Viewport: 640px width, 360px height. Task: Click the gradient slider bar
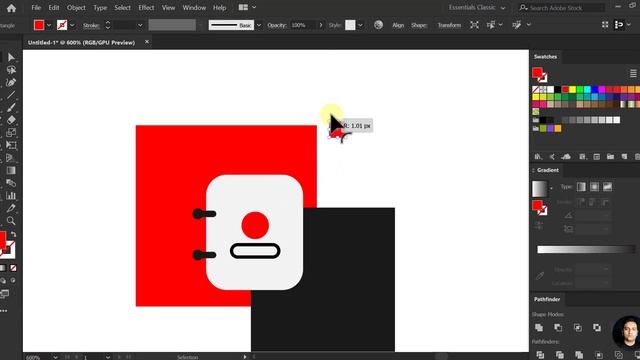[x=586, y=250]
